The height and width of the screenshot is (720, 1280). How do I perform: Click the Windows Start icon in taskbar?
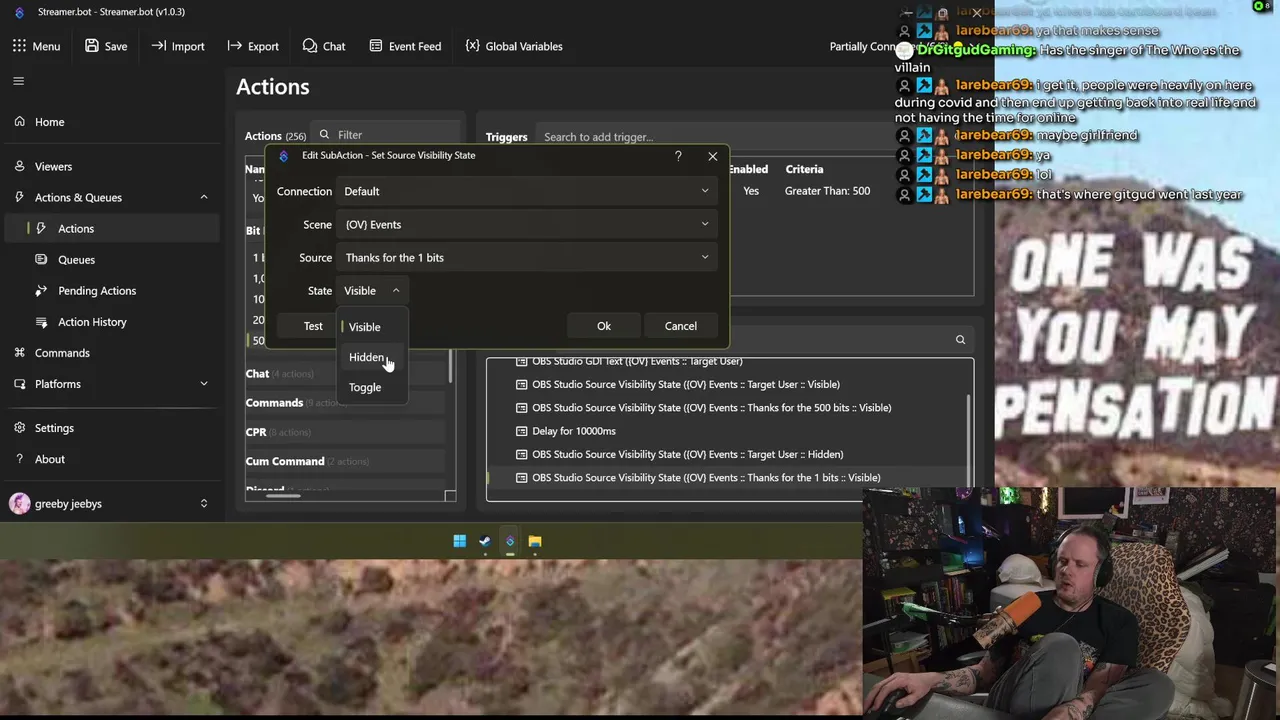coord(460,541)
